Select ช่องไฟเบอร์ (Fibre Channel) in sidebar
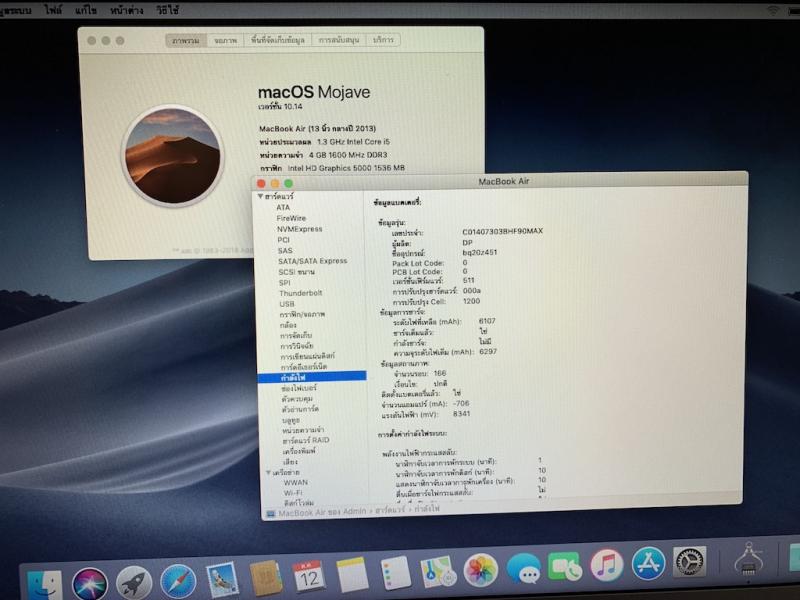800x600 pixels. click(x=299, y=389)
